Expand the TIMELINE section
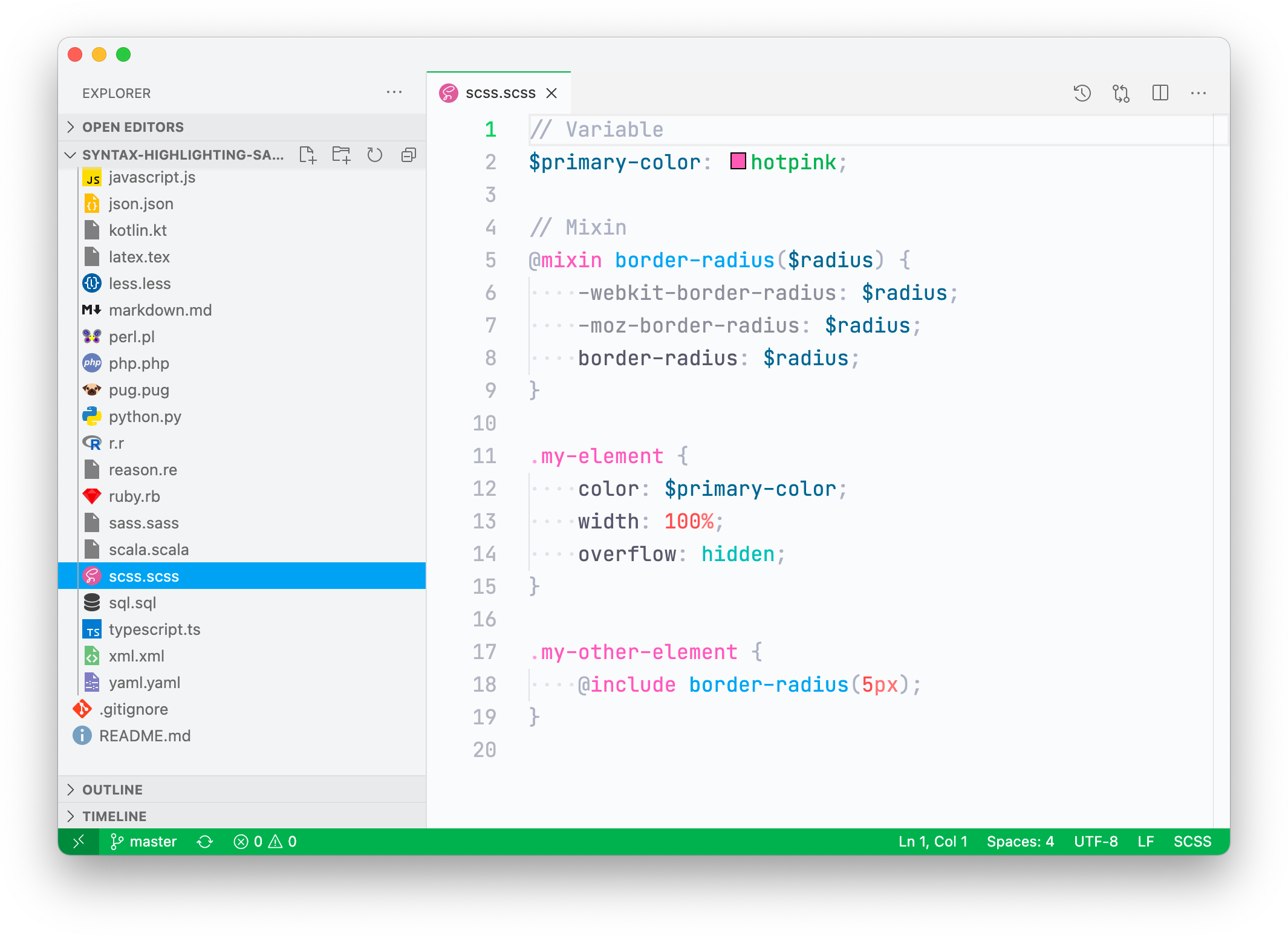The image size is (1288, 936). [x=71, y=816]
